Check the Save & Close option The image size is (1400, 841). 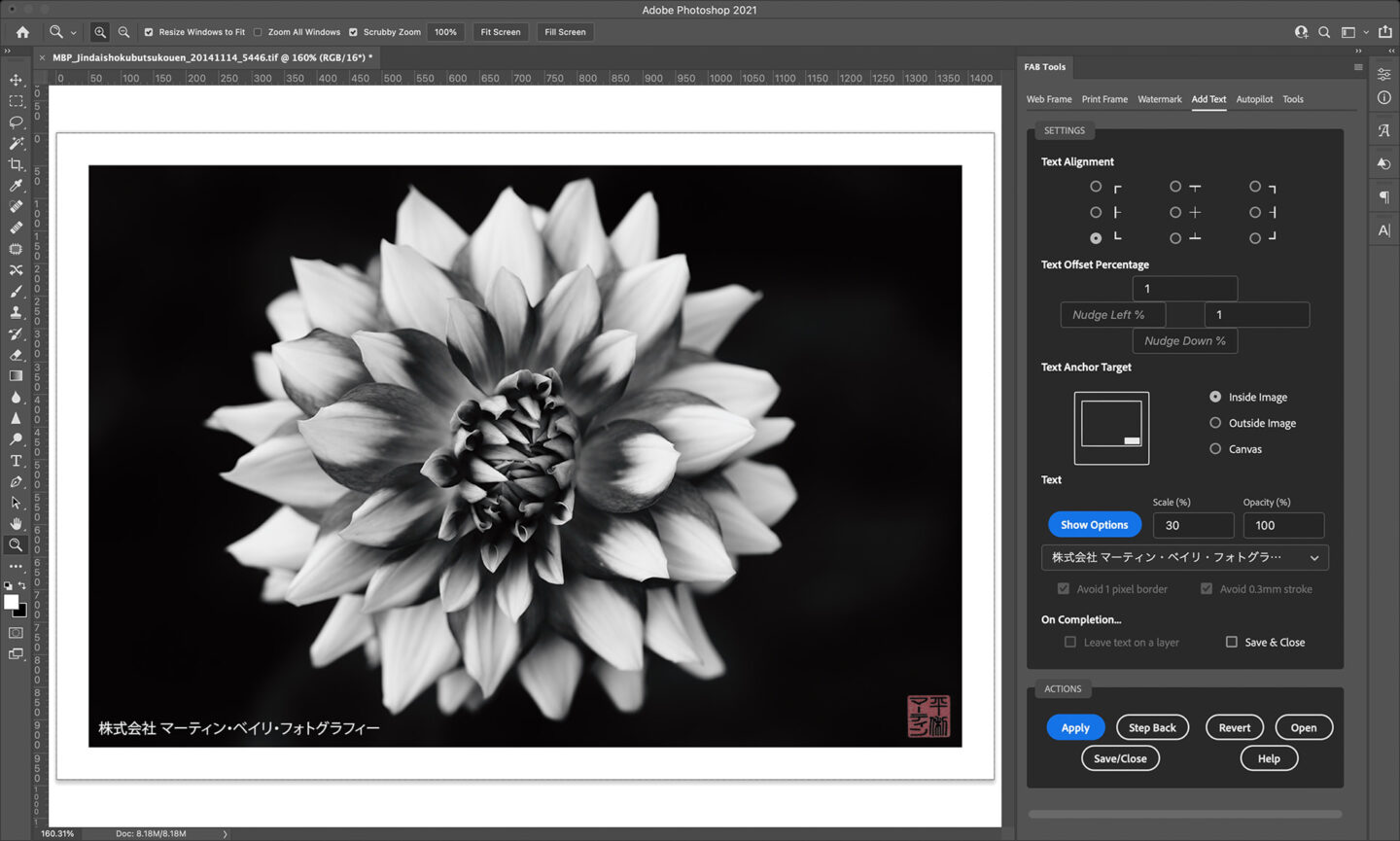1232,642
